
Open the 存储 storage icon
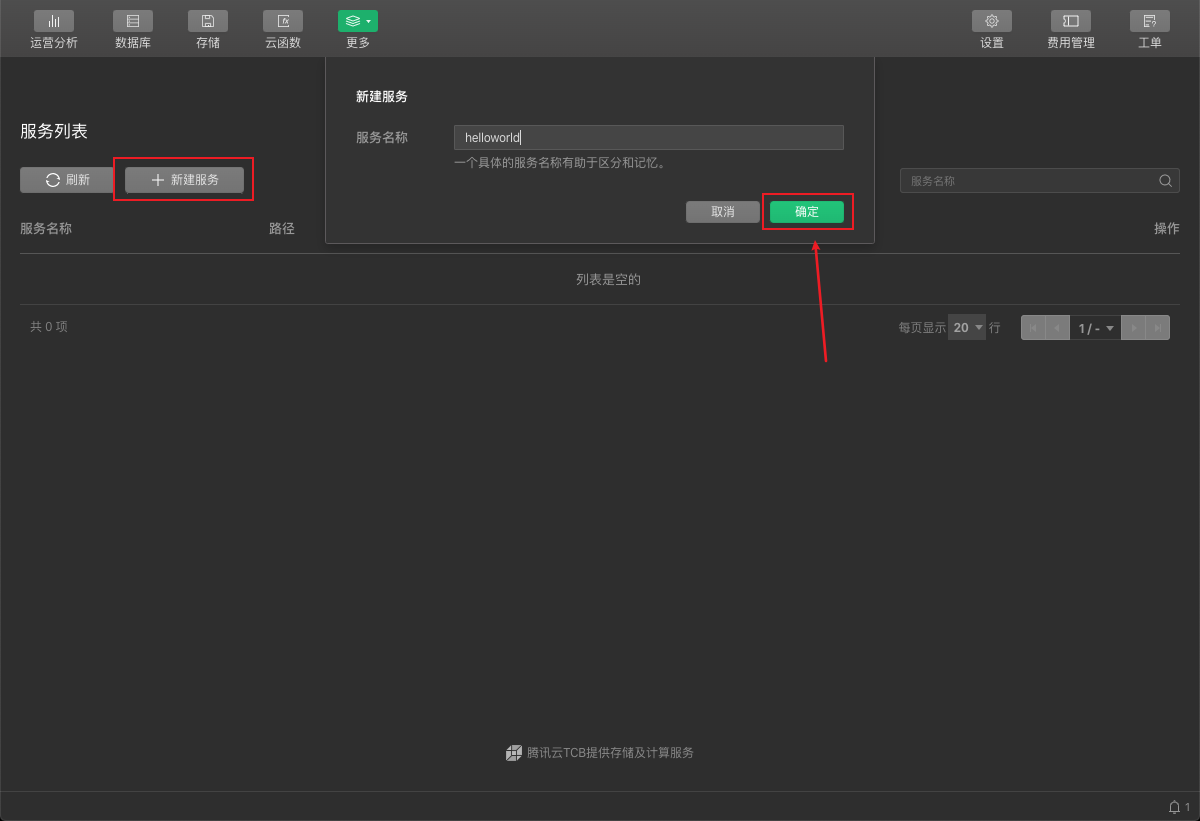208,21
